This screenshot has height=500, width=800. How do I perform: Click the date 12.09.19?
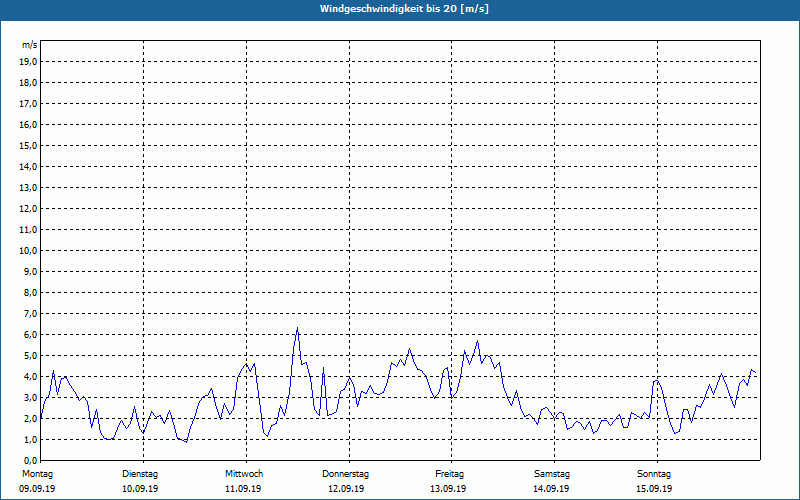click(346, 489)
